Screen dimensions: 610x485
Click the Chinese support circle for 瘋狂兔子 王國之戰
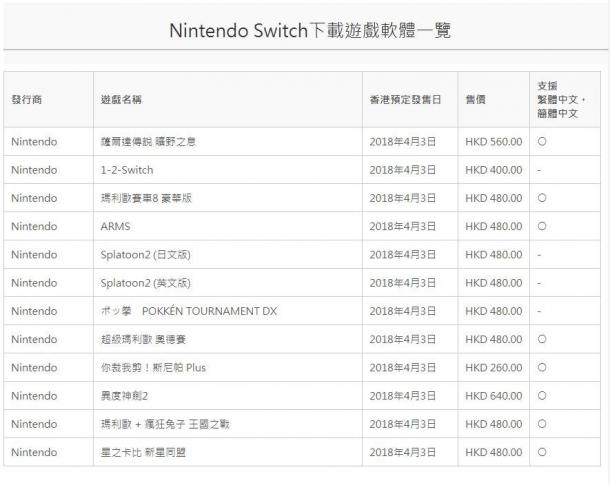click(x=542, y=424)
